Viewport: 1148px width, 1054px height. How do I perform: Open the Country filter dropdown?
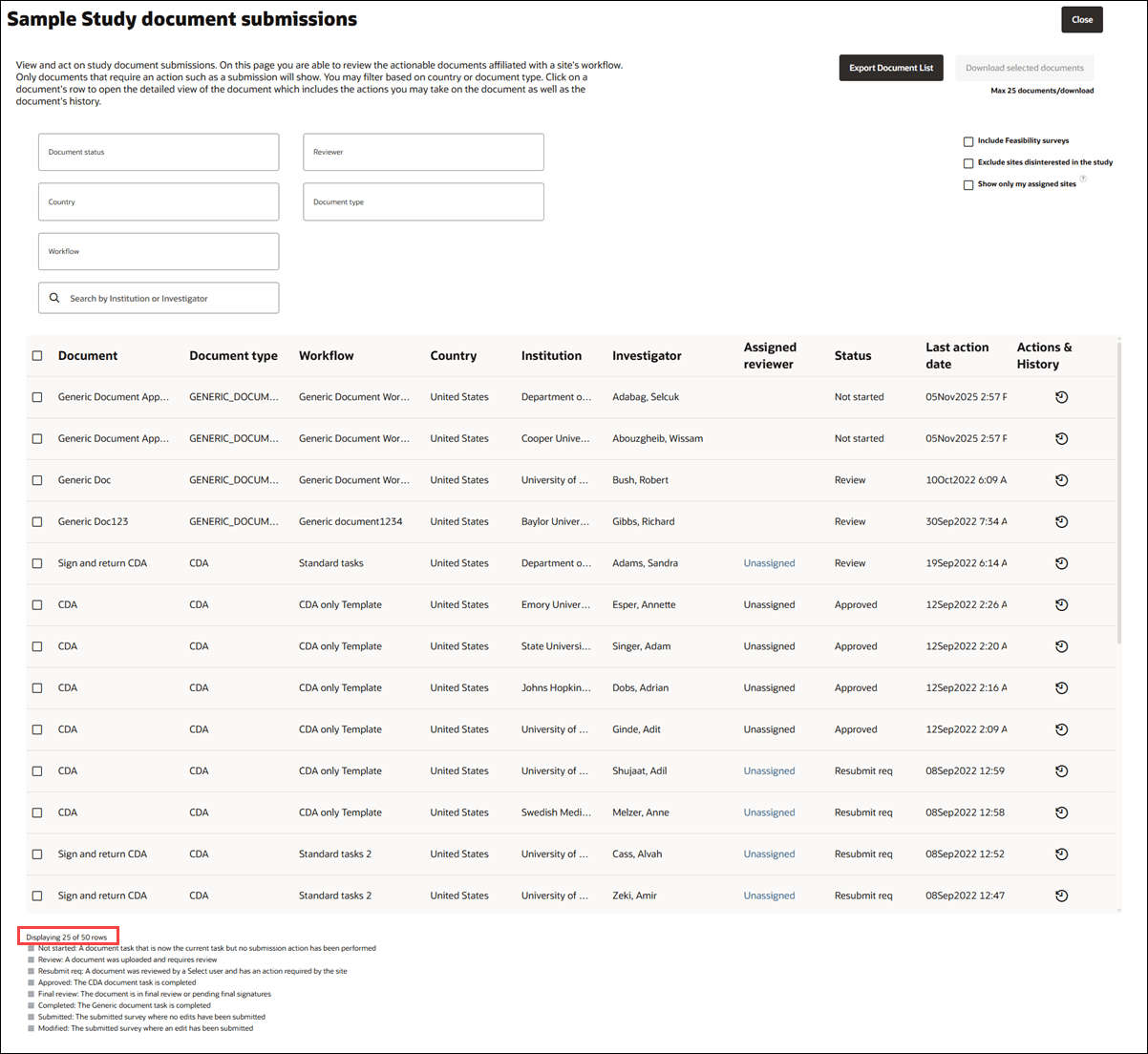(159, 201)
